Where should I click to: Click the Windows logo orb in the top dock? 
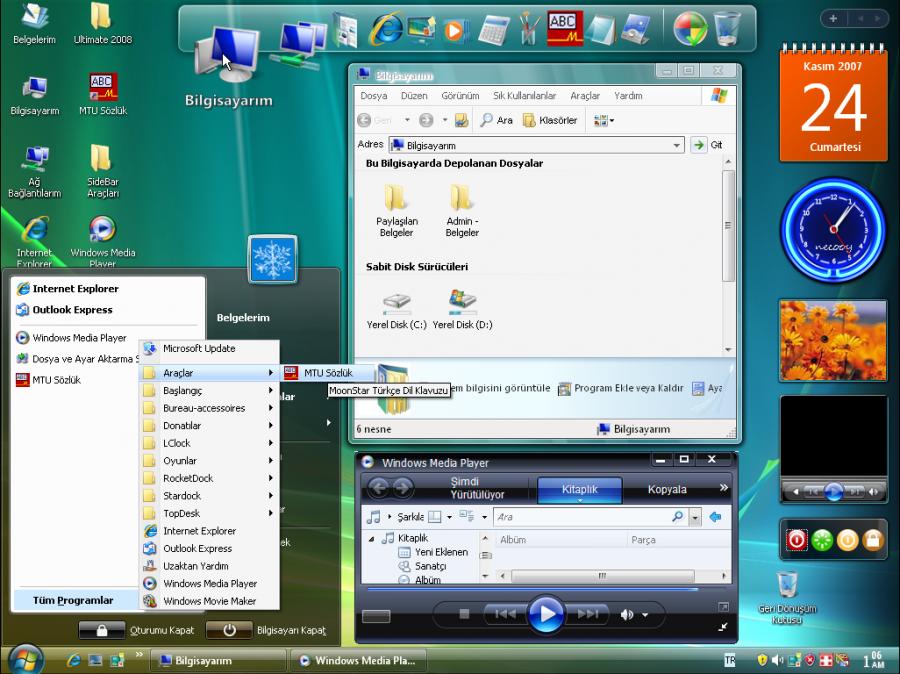click(689, 29)
